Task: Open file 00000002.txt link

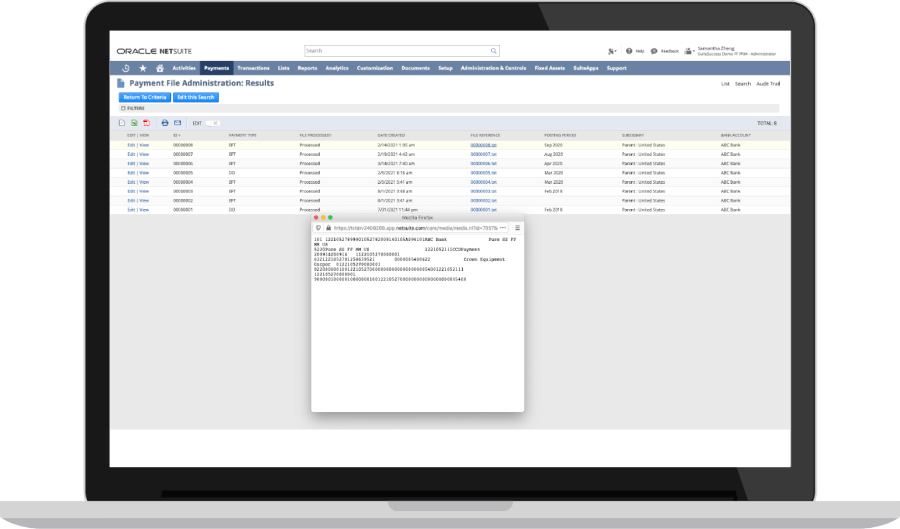Action: tap(483, 201)
